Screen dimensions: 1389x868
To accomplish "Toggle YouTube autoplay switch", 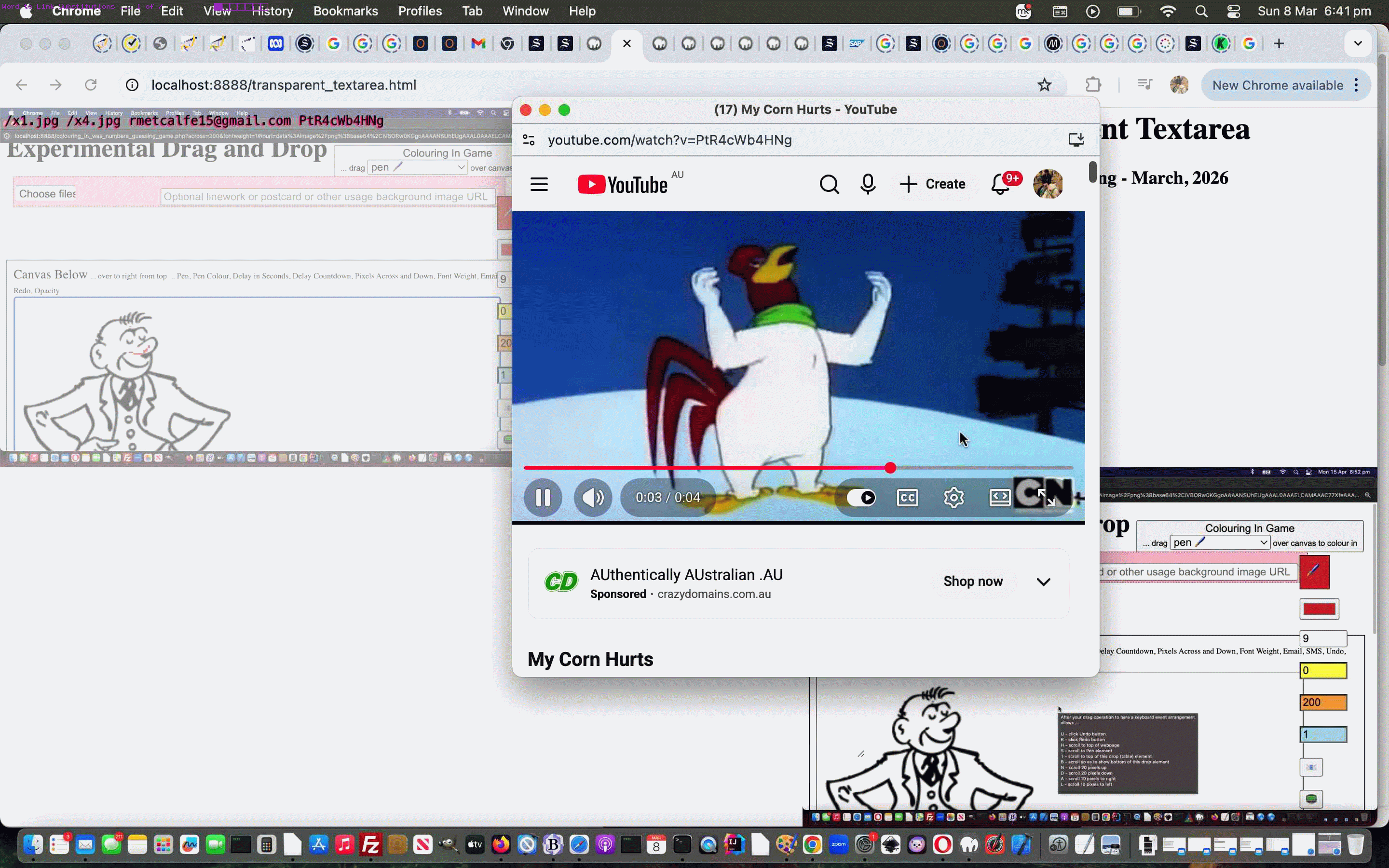I will [861, 497].
